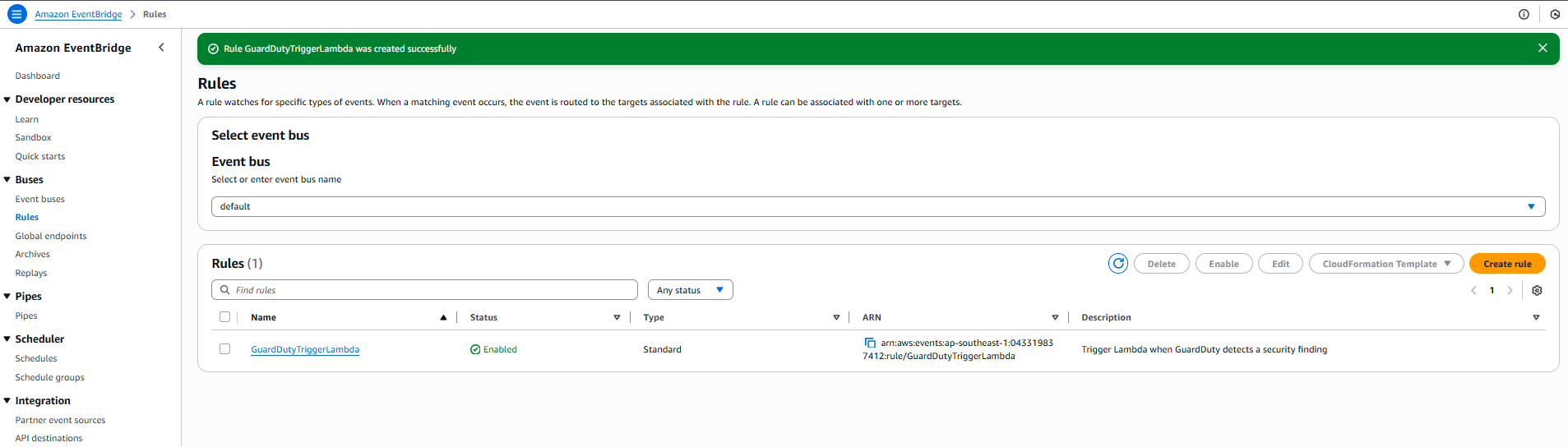Copy the rule ARN icon
The height and width of the screenshot is (447, 1568).
tap(870, 343)
